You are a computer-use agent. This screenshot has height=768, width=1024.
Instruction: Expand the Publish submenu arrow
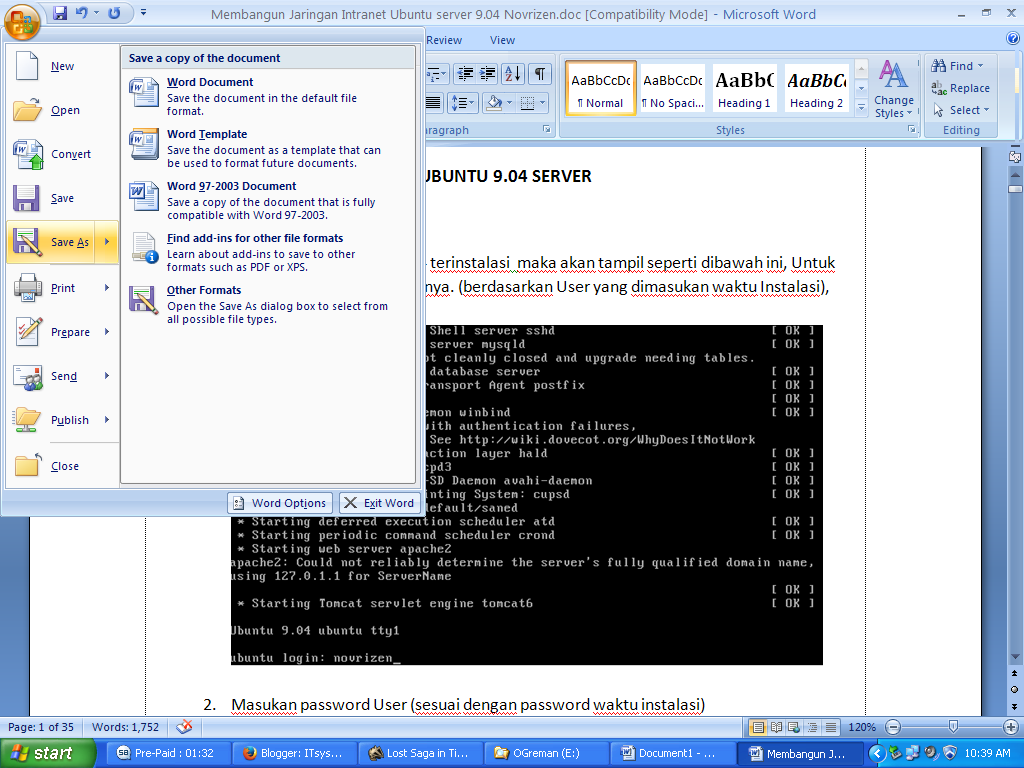[107, 420]
